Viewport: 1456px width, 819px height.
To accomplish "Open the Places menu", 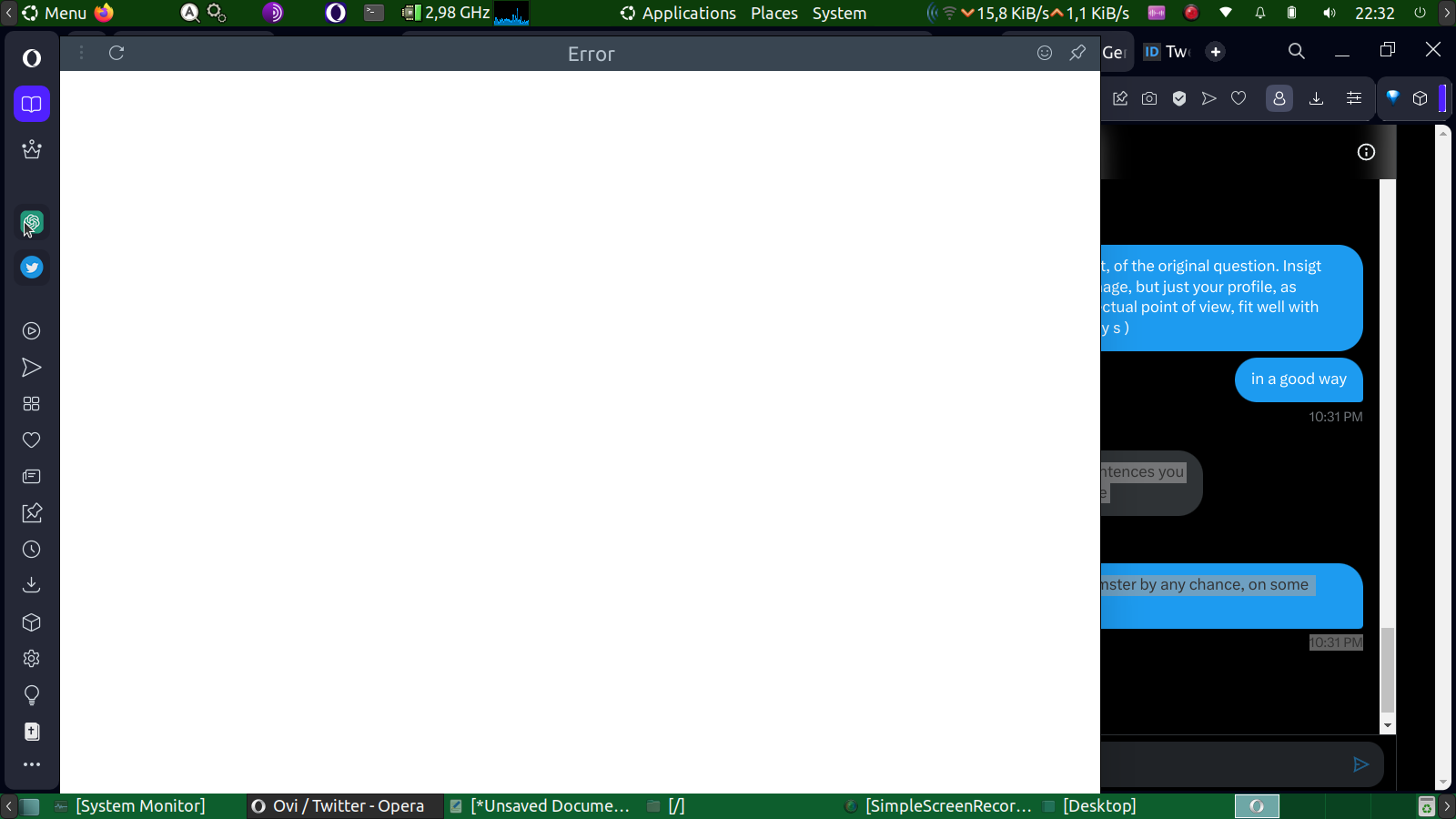I will pyautogui.click(x=774, y=13).
